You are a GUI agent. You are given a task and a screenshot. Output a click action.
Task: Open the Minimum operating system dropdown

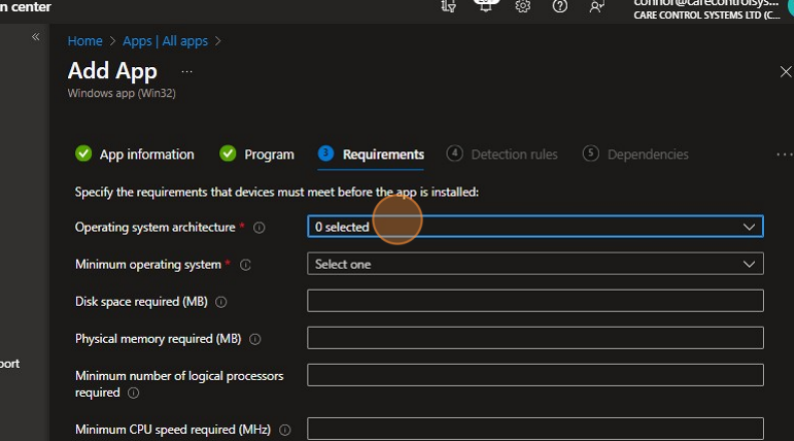(x=534, y=264)
